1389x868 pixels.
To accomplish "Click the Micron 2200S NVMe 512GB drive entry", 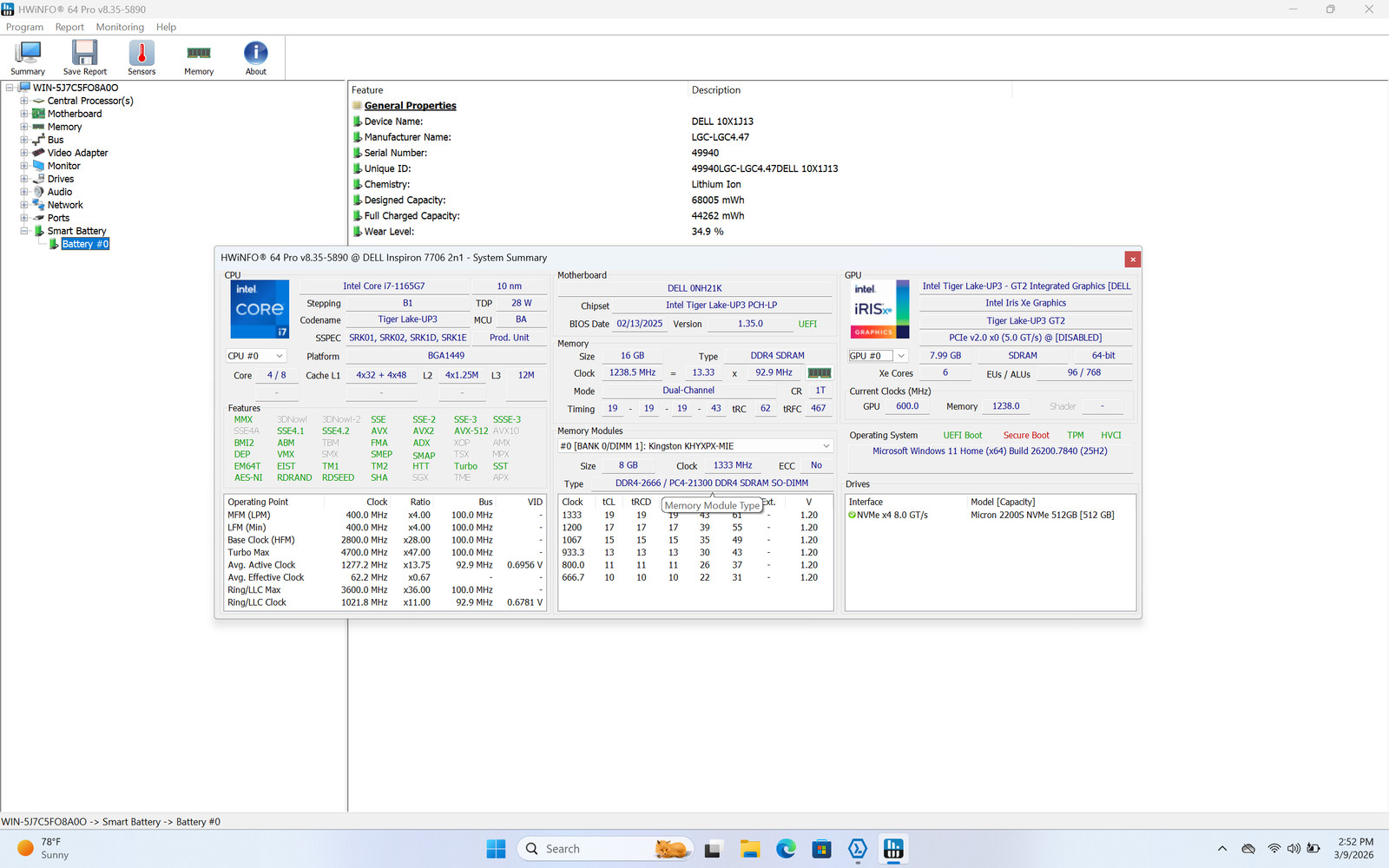I will [1042, 516].
